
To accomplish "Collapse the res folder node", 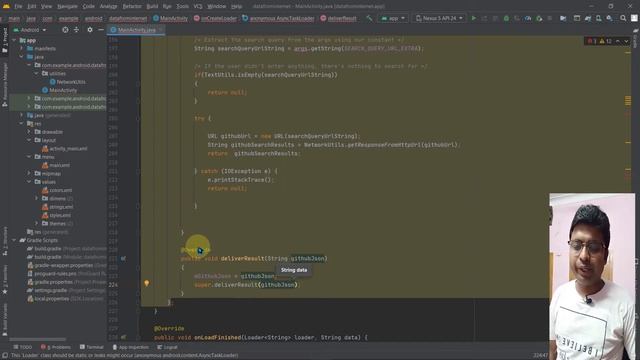I will tap(22, 123).
